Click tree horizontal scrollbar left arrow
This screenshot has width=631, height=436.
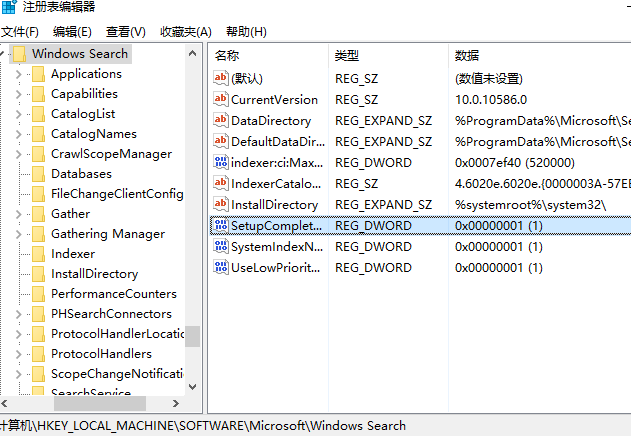click(x=4, y=403)
